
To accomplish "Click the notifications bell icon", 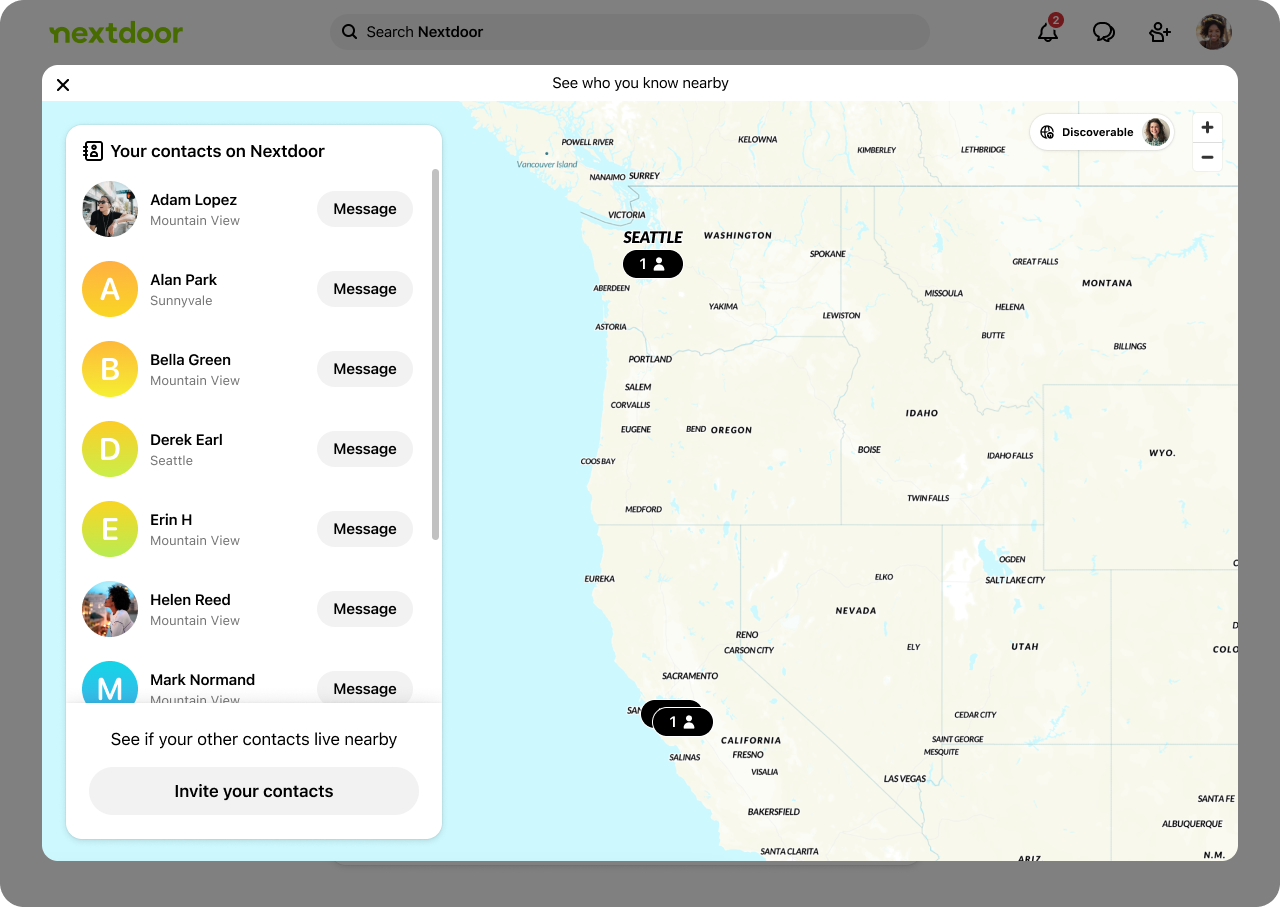I will click(1047, 32).
